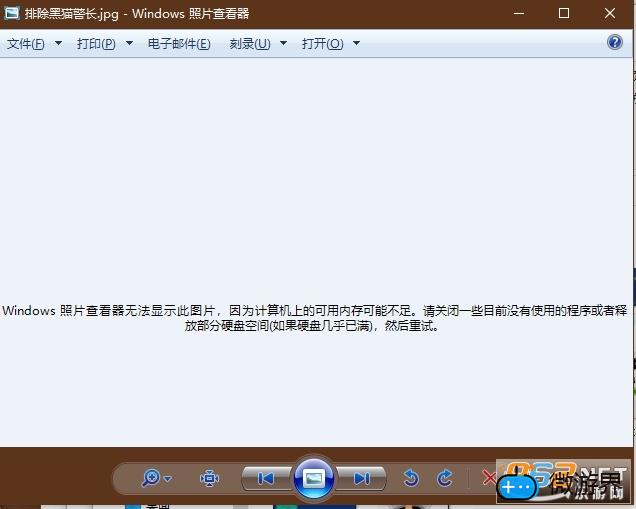Click the fit-to-window actual size icon
Viewport: 636px width, 509px height.
point(209,479)
